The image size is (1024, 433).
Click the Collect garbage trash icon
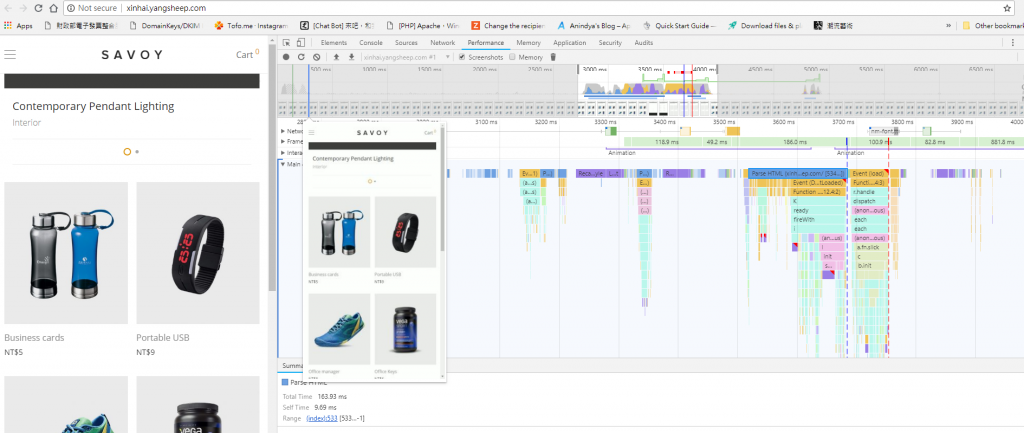coord(553,57)
